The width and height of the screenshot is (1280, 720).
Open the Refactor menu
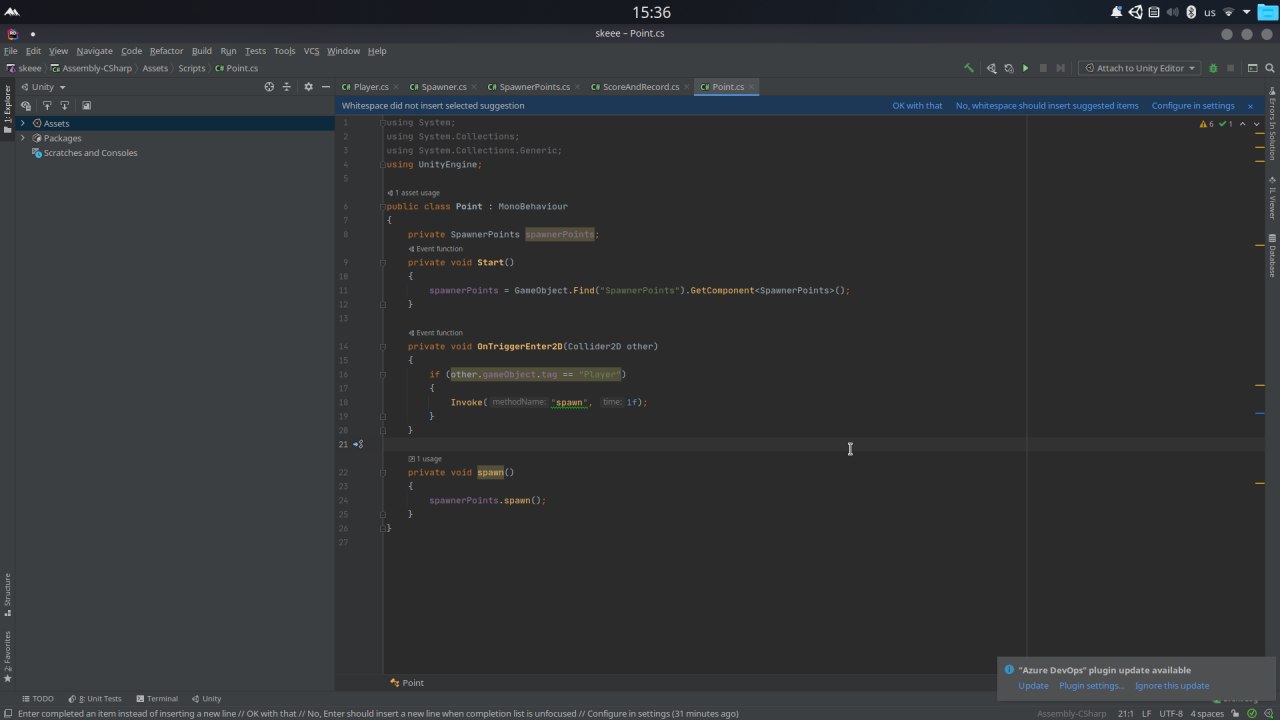[x=166, y=51]
